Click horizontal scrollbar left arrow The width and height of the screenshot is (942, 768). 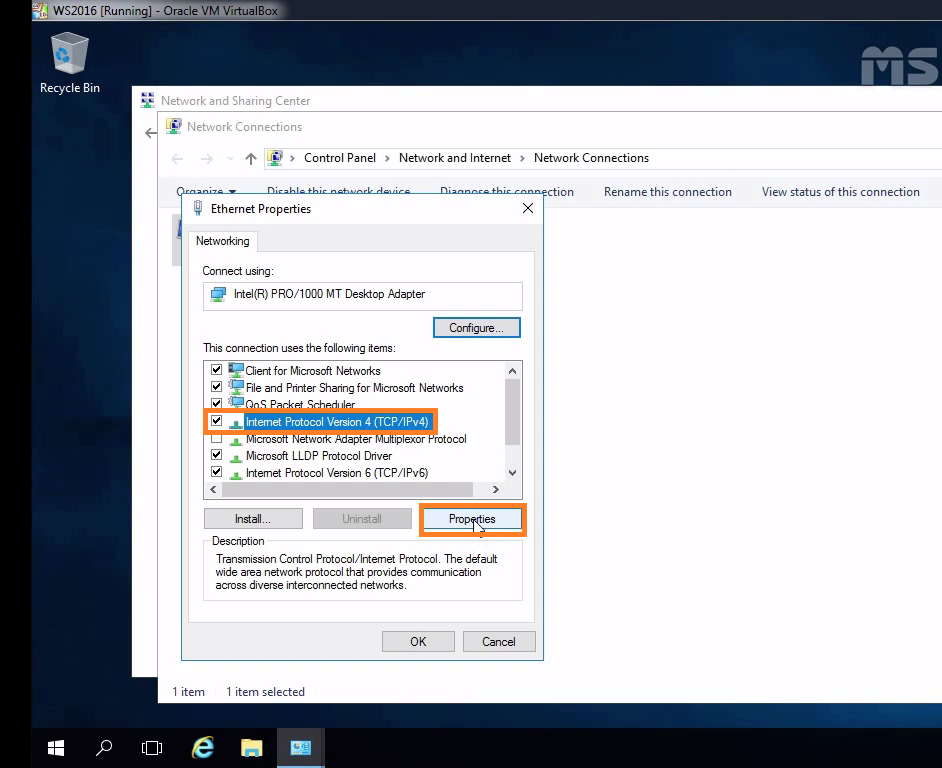[x=213, y=490]
